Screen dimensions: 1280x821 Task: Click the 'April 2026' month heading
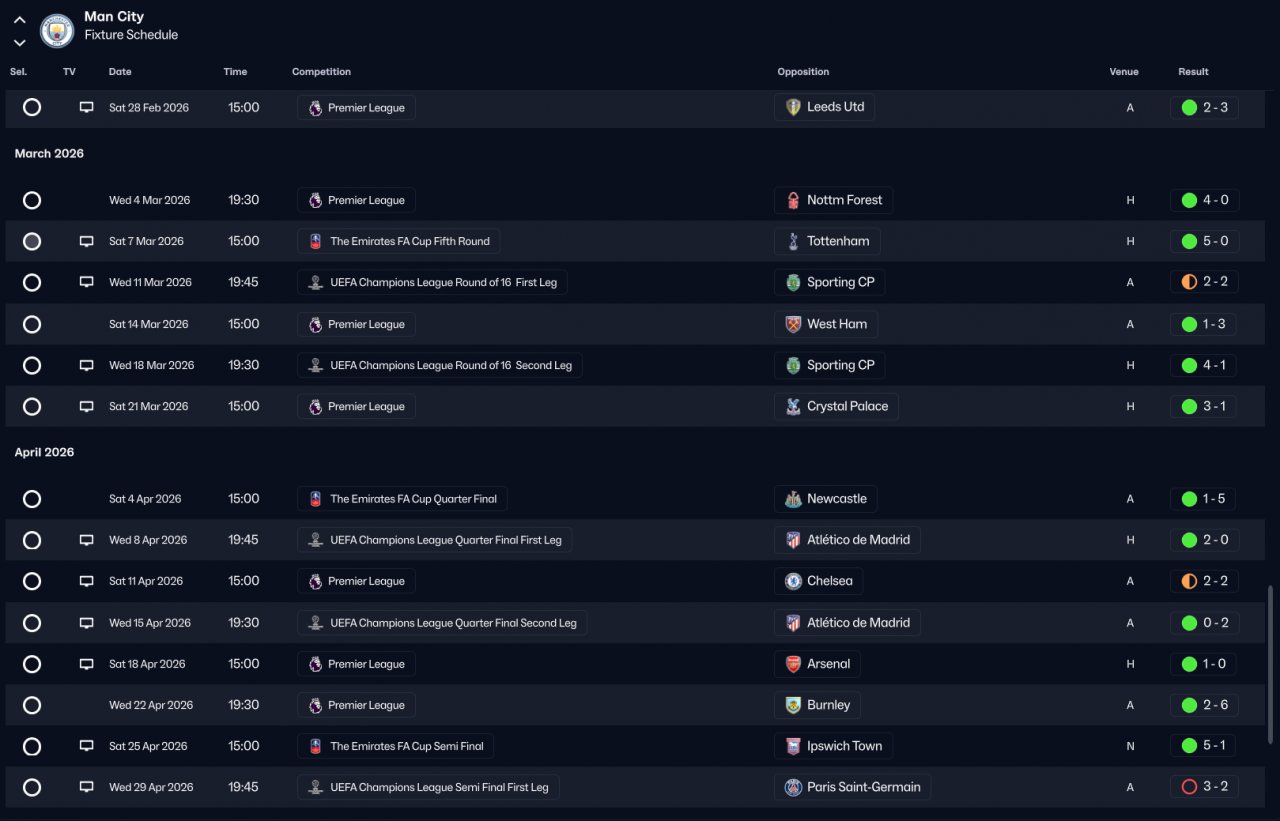(44, 452)
